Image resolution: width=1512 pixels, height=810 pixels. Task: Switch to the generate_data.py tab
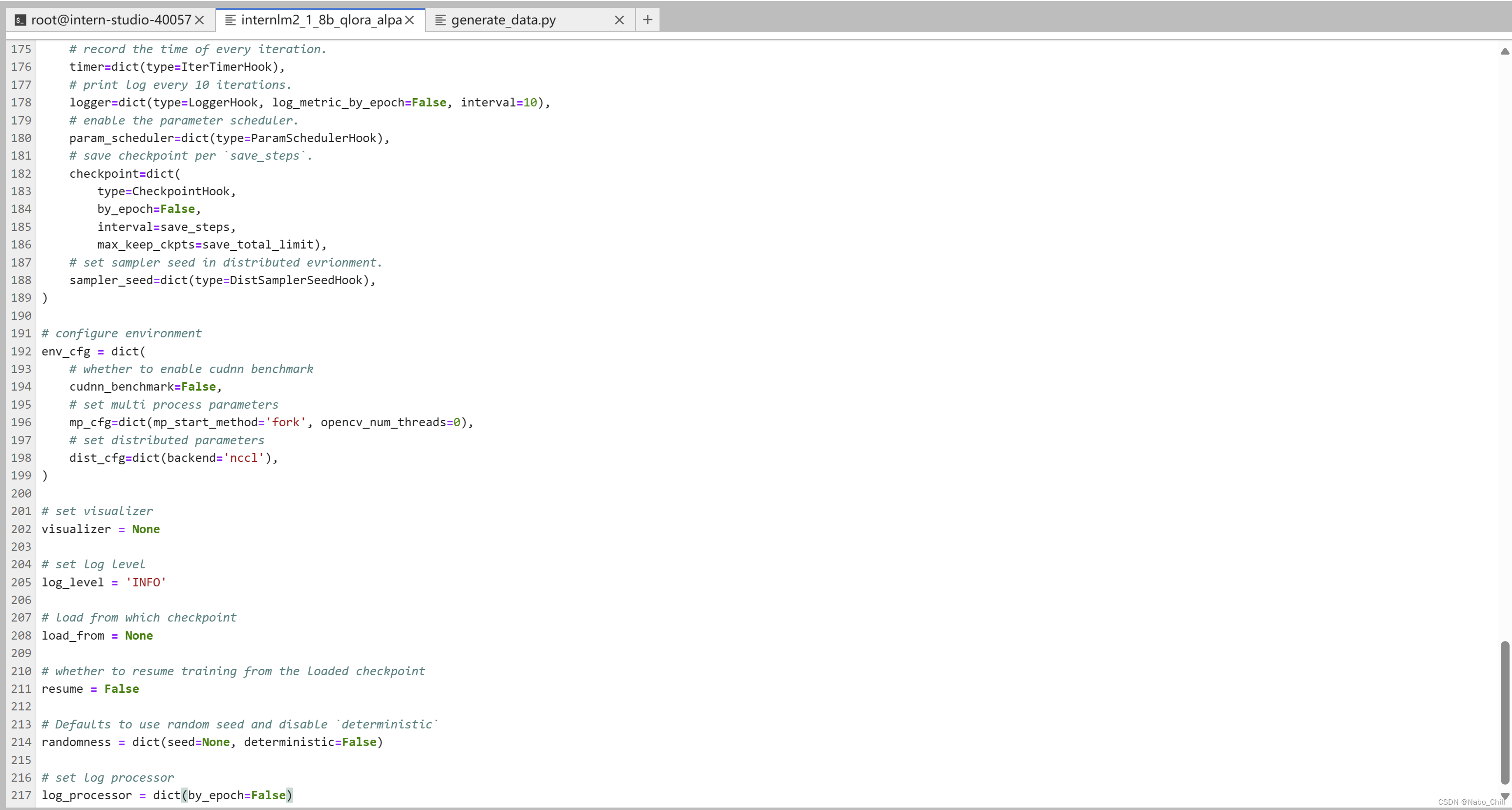503,20
